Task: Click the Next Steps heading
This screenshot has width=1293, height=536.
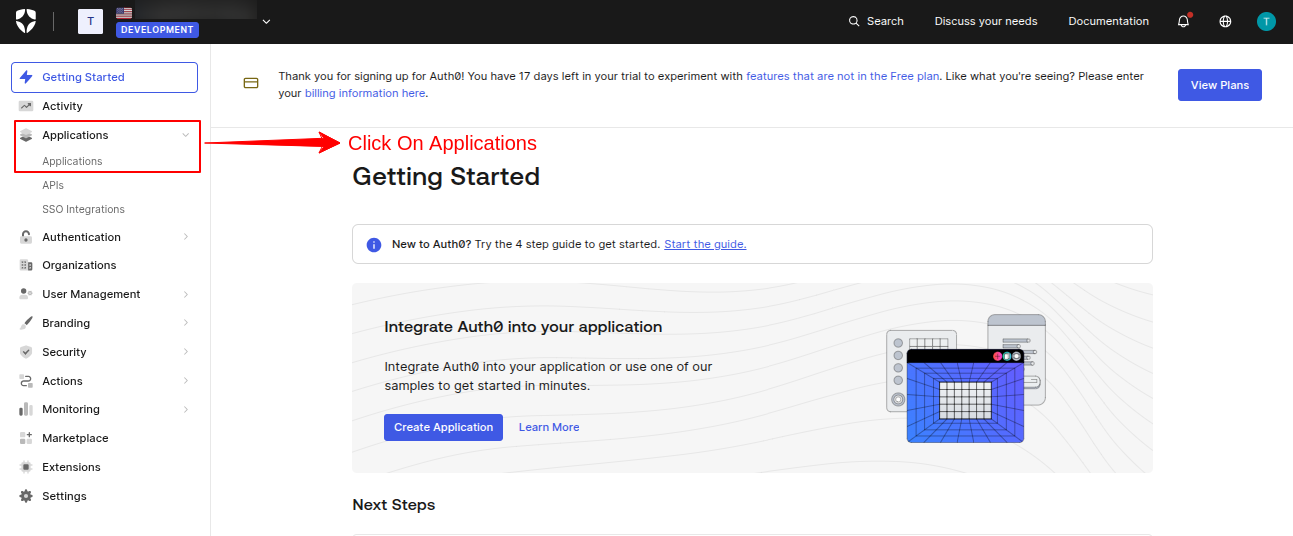Action: 394,505
